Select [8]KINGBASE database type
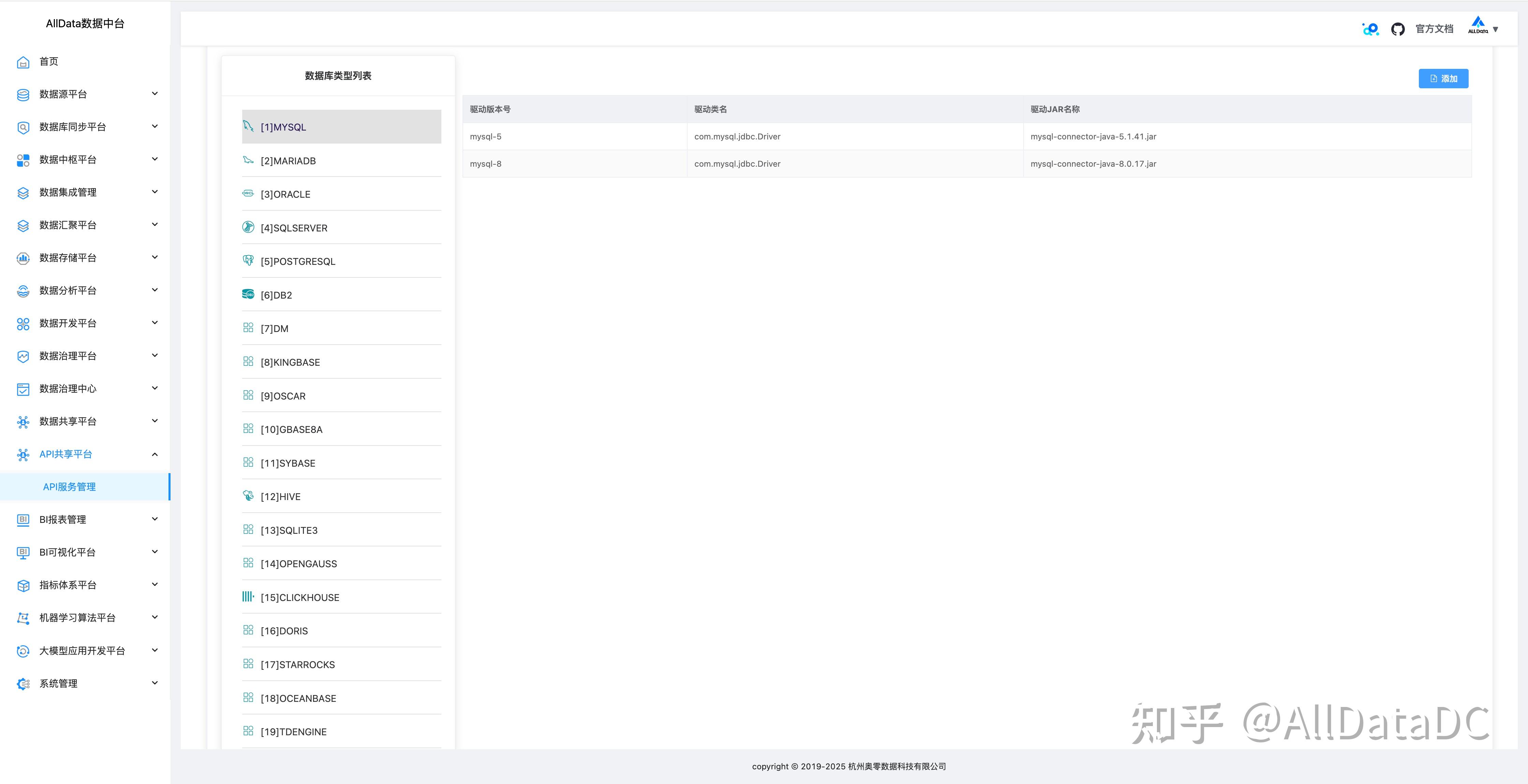The height and width of the screenshot is (784, 1528). [x=342, y=362]
